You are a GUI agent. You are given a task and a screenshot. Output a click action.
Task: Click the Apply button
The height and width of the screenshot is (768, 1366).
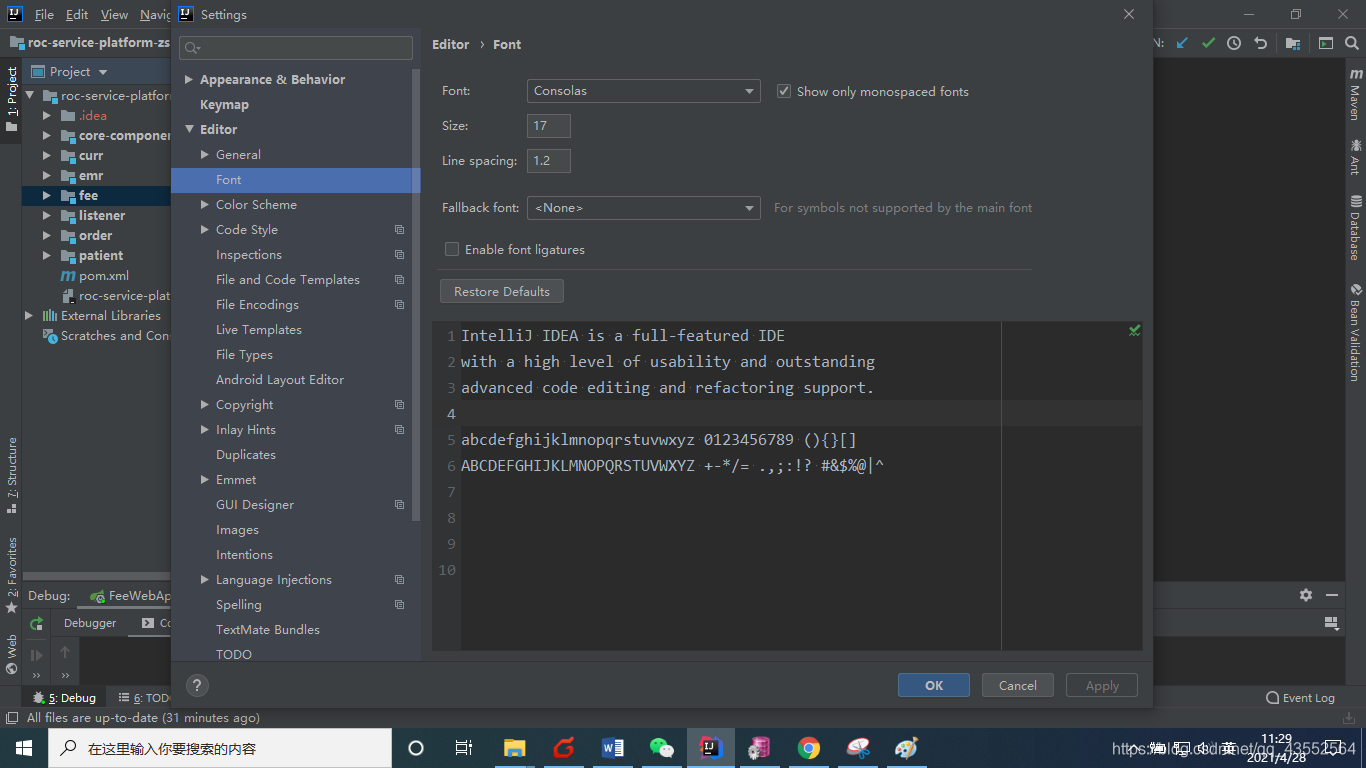pos(1102,685)
